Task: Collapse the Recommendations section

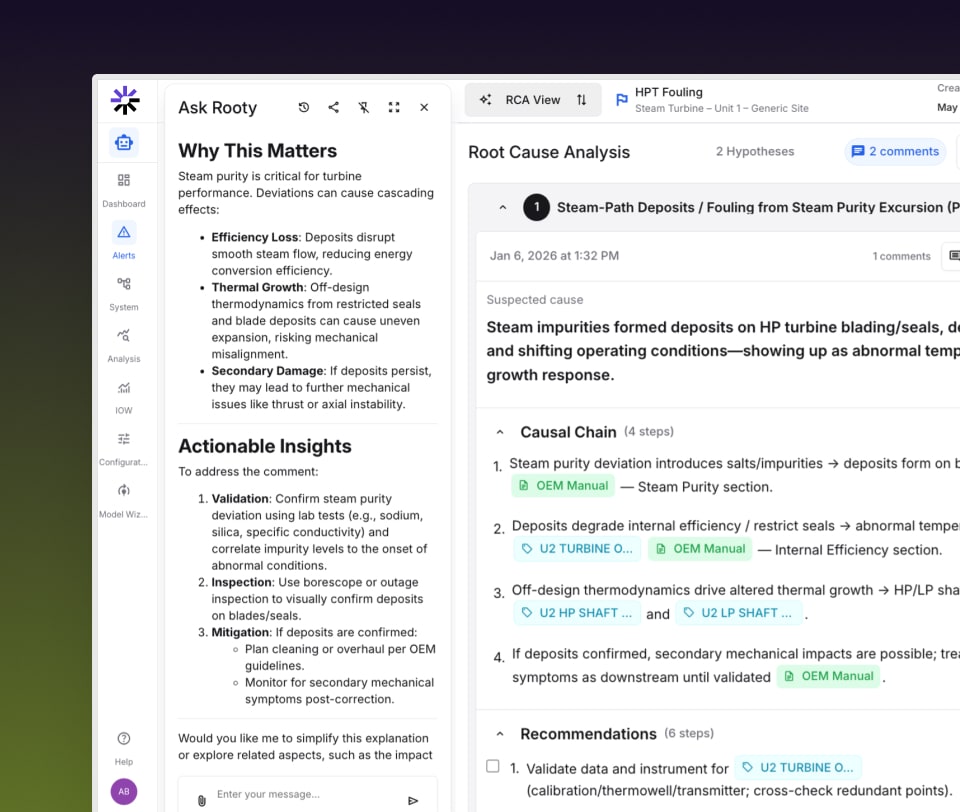Action: point(500,734)
